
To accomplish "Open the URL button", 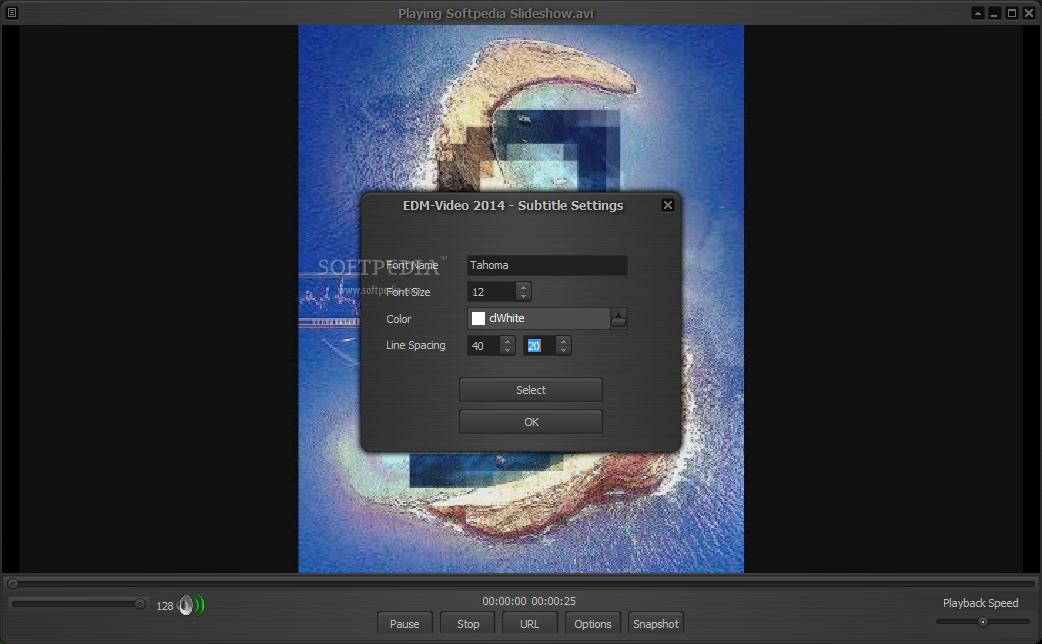I will tap(530, 623).
